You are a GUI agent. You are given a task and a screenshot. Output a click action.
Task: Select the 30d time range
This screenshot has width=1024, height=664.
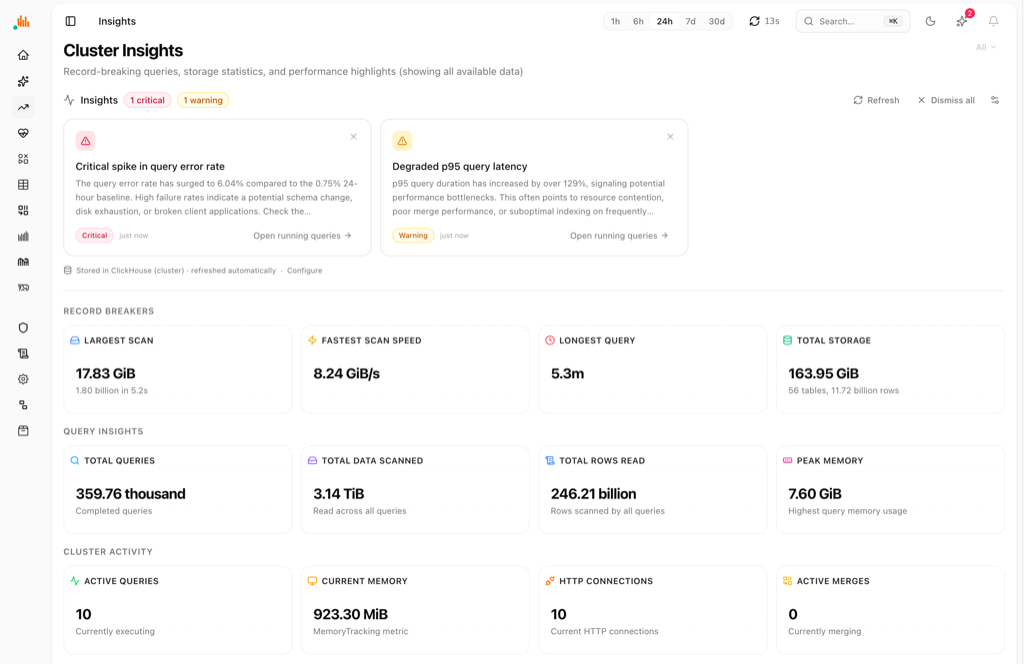(717, 22)
